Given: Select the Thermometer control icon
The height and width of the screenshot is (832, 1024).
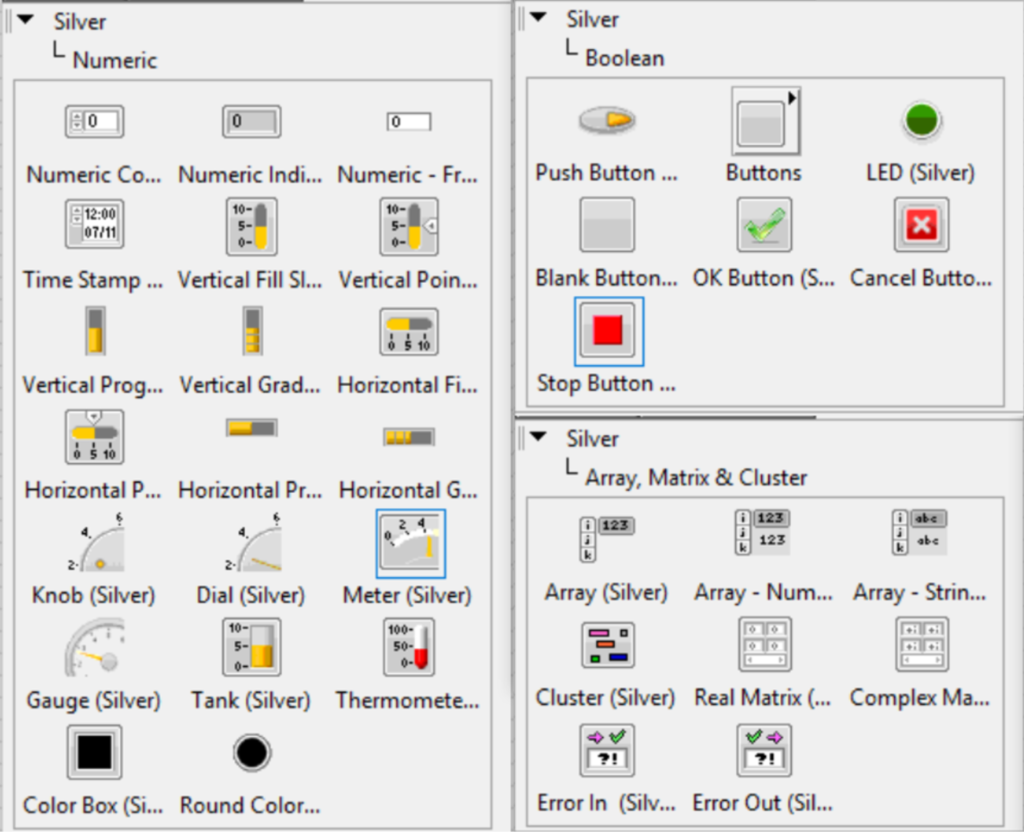Looking at the screenshot, I should [x=406, y=647].
